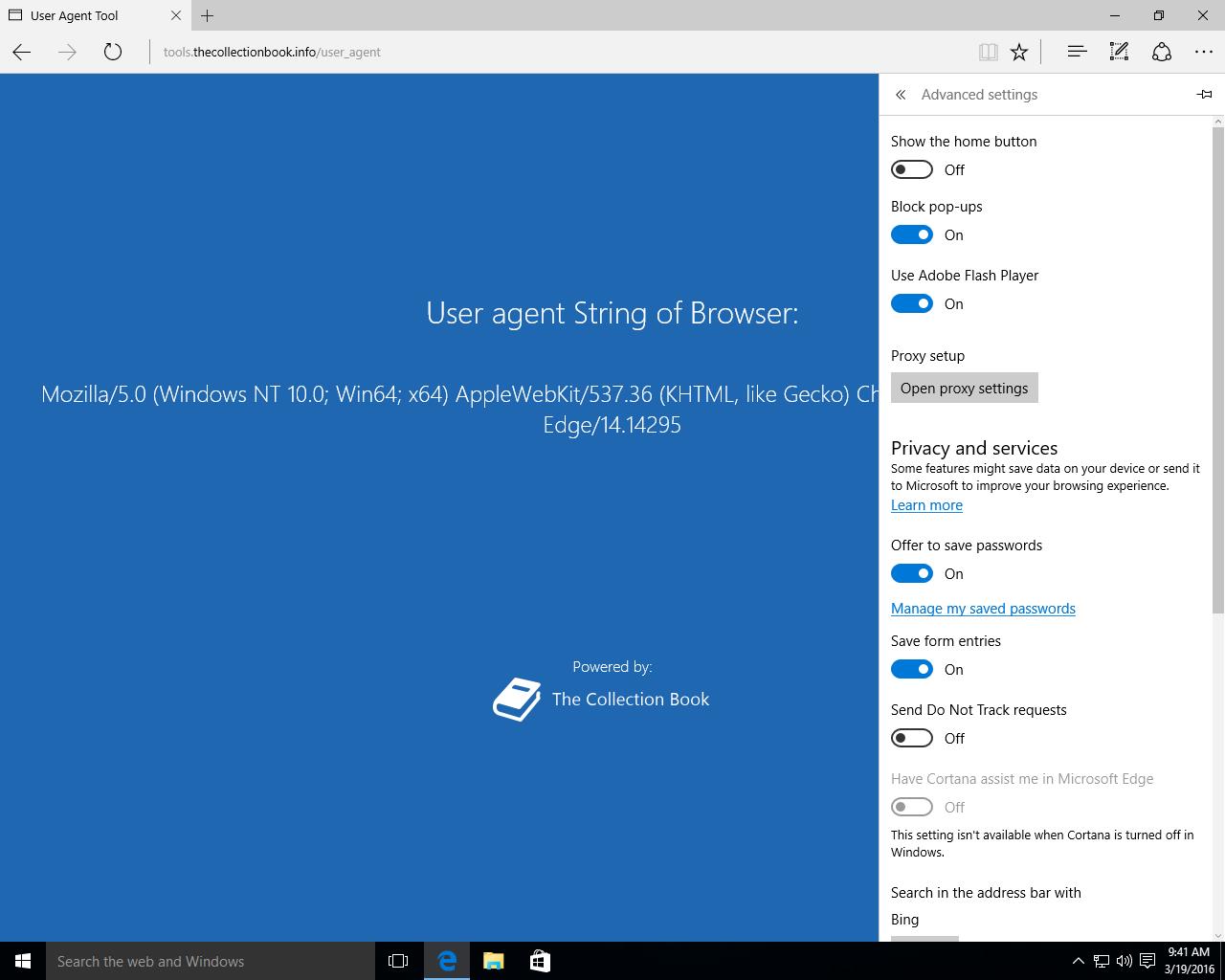The image size is (1225, 980).
Task: Show hidden system tray icons
Action: point(1078,961)
